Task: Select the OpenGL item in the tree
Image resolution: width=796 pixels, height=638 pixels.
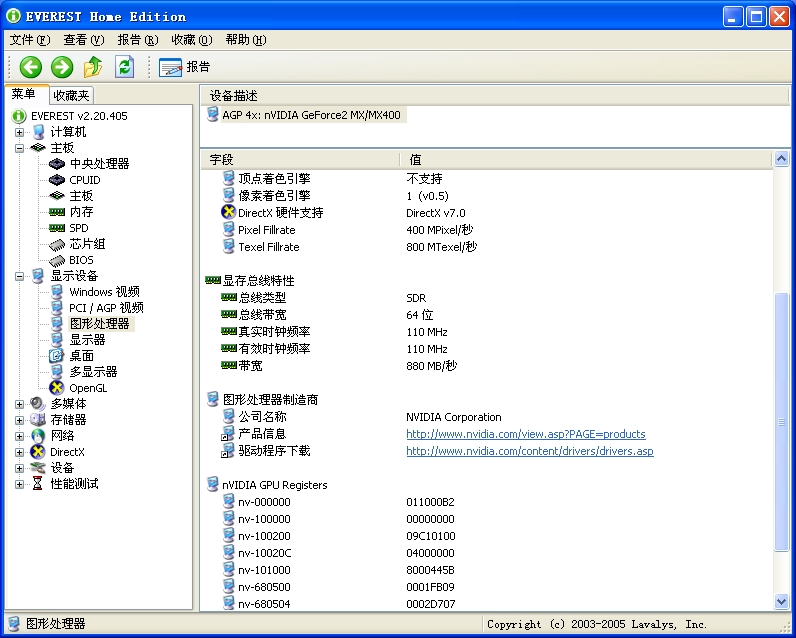Action: coord(87,388)
